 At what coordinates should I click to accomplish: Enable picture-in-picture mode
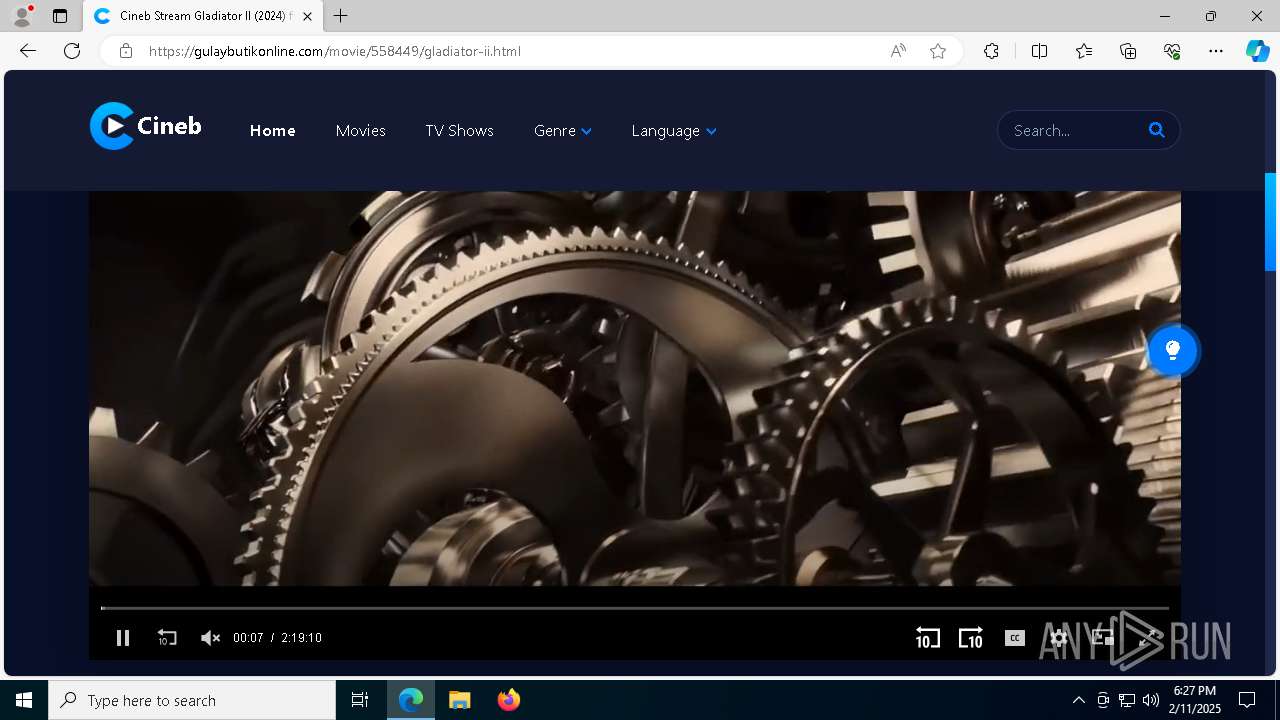pos(1102,638)
